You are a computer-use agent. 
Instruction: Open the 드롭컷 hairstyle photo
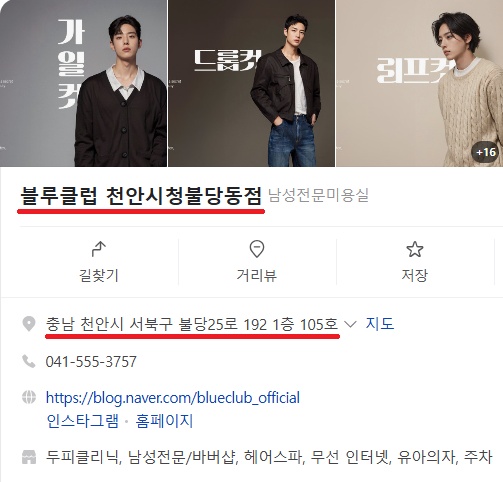(x=251, y=83)
